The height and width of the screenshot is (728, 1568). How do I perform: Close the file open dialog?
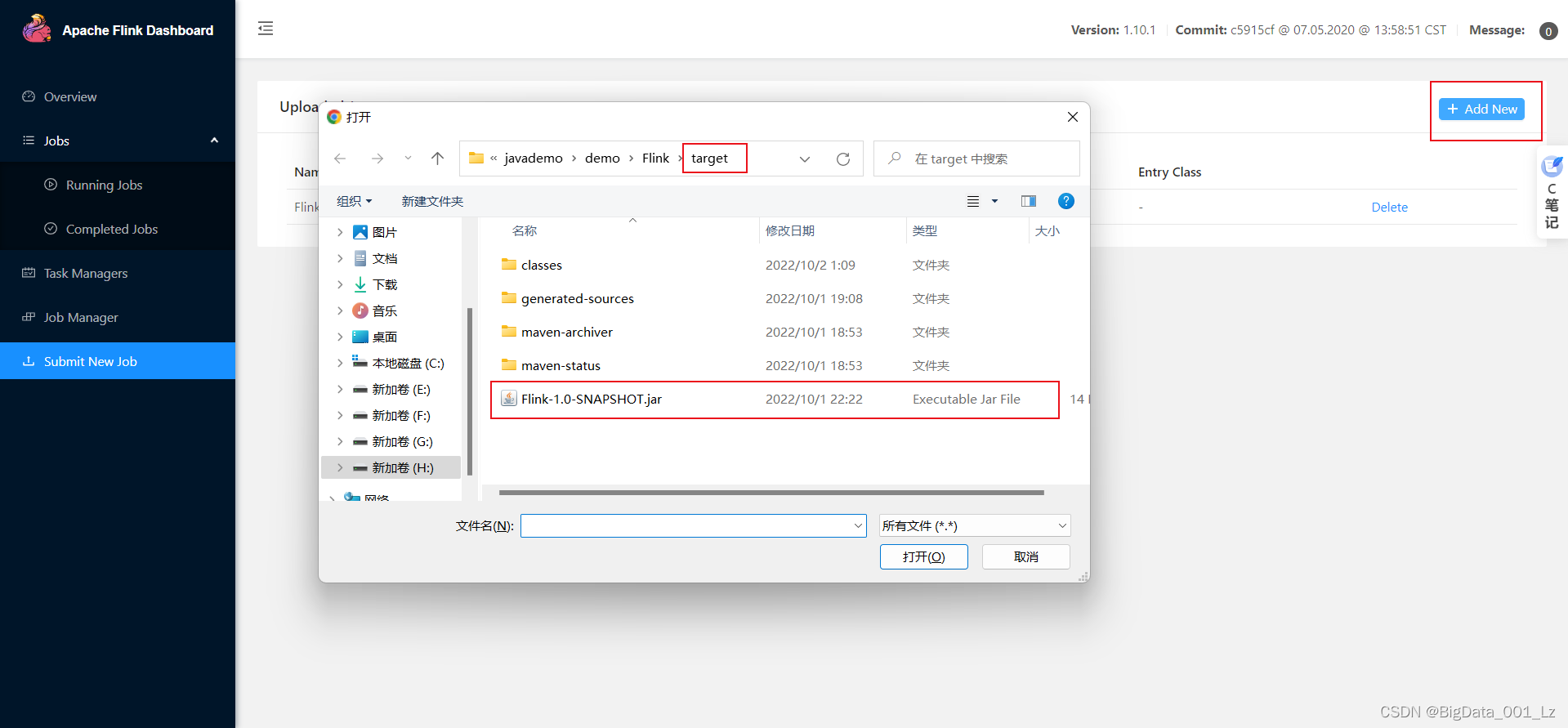click(1073, 117)
